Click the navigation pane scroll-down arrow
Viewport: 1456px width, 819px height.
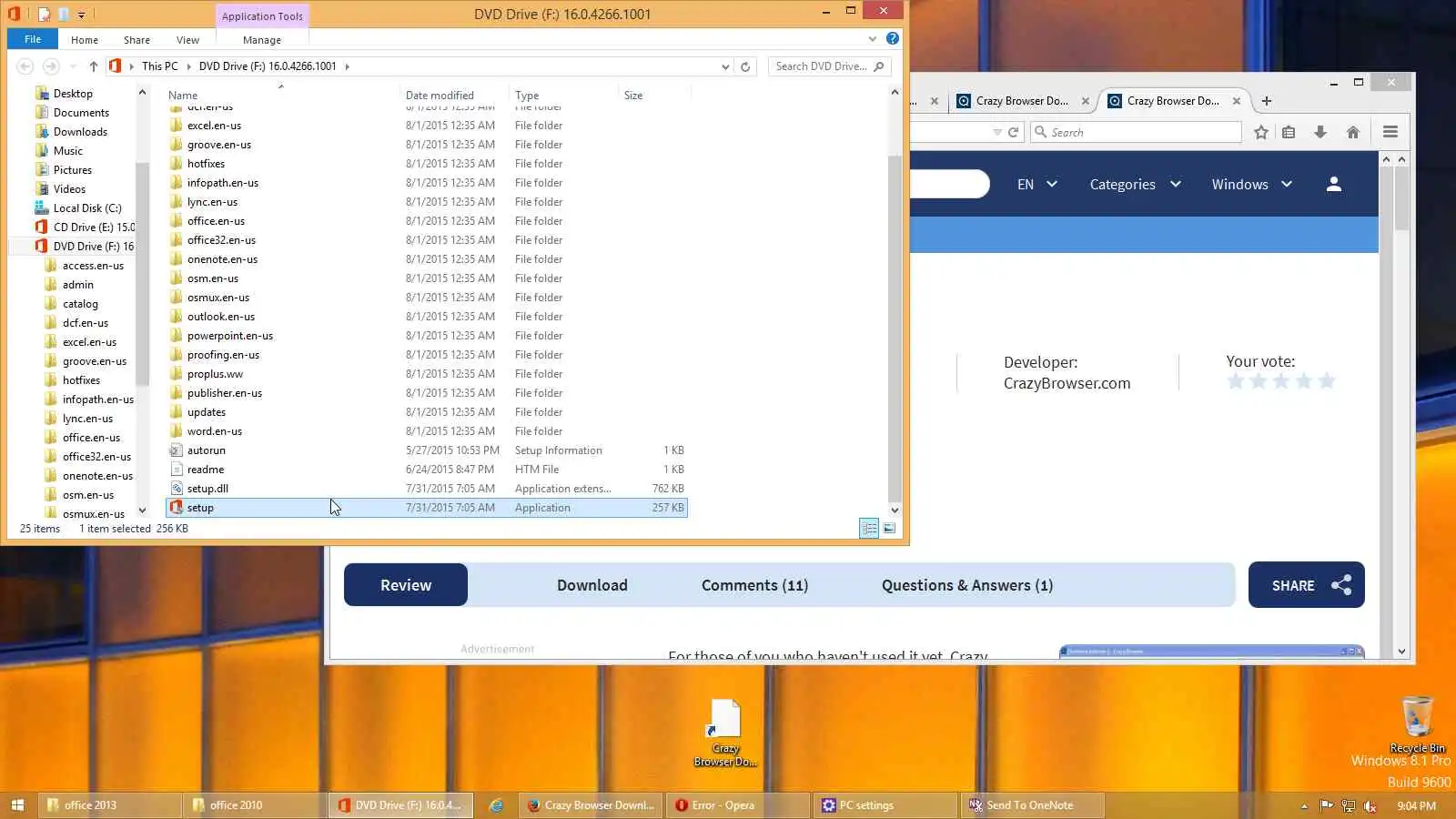[x=142, y=511]
